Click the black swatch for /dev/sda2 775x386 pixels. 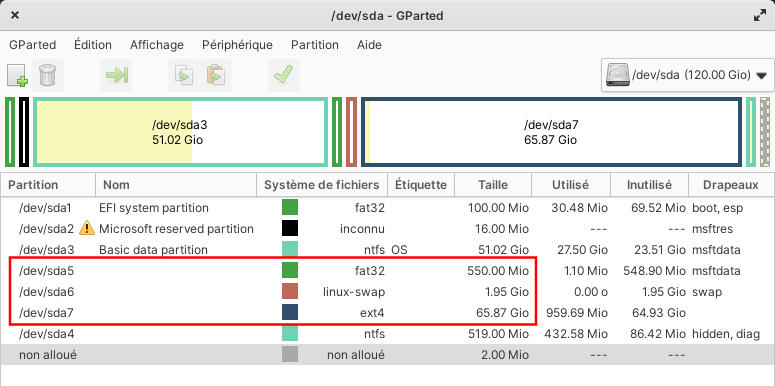coord(290,228)
